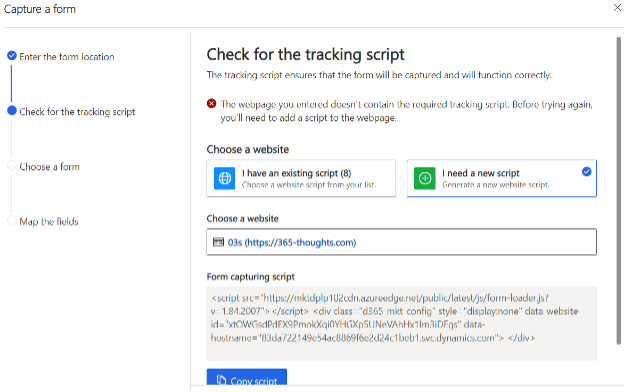Screen dimensions: 624x392
Task: Close the Capture a form dialog
Action: click(x=617, y=7)
